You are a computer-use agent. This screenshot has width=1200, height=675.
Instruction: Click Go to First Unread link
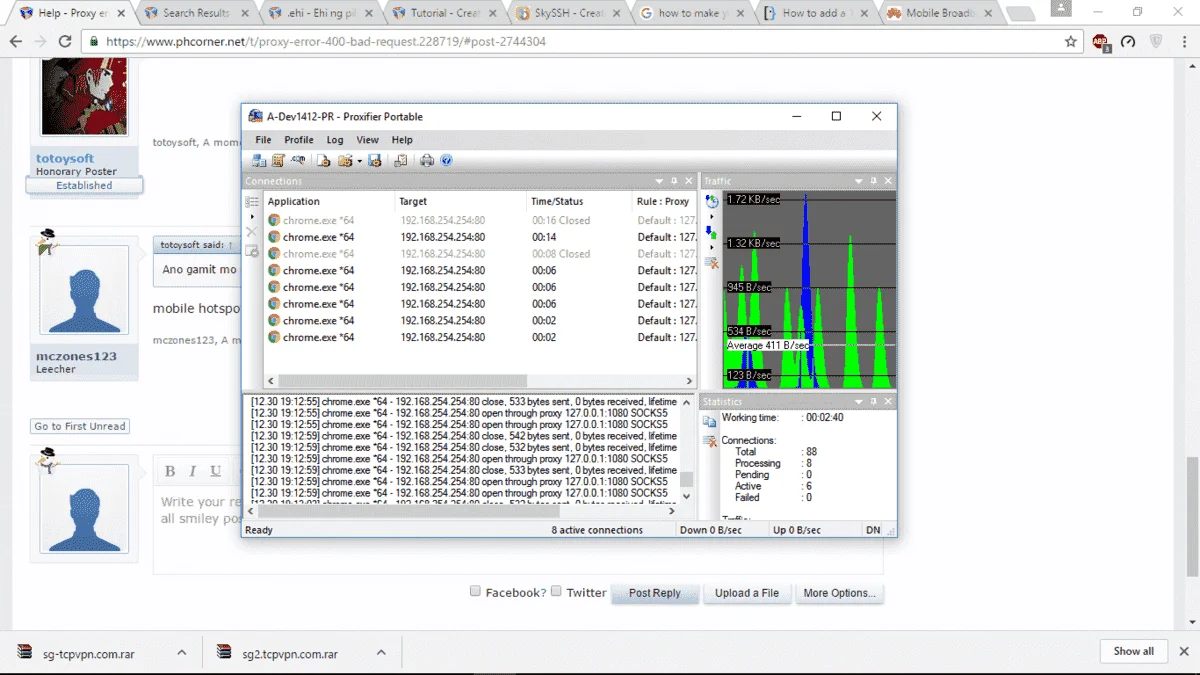(80, 426)
